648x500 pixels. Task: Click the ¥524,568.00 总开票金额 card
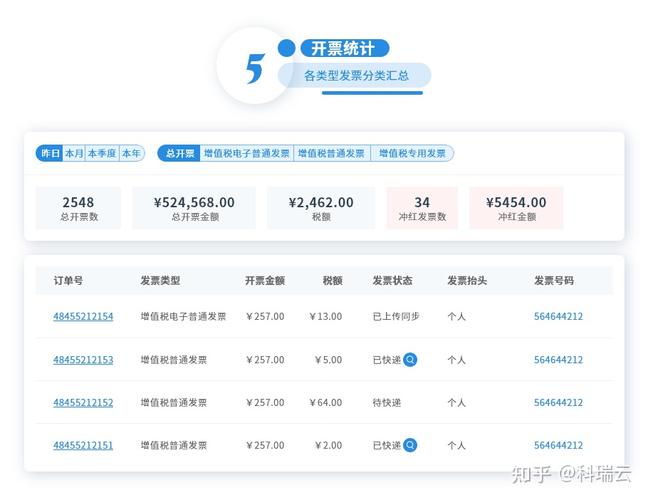(x=194, y=208)
